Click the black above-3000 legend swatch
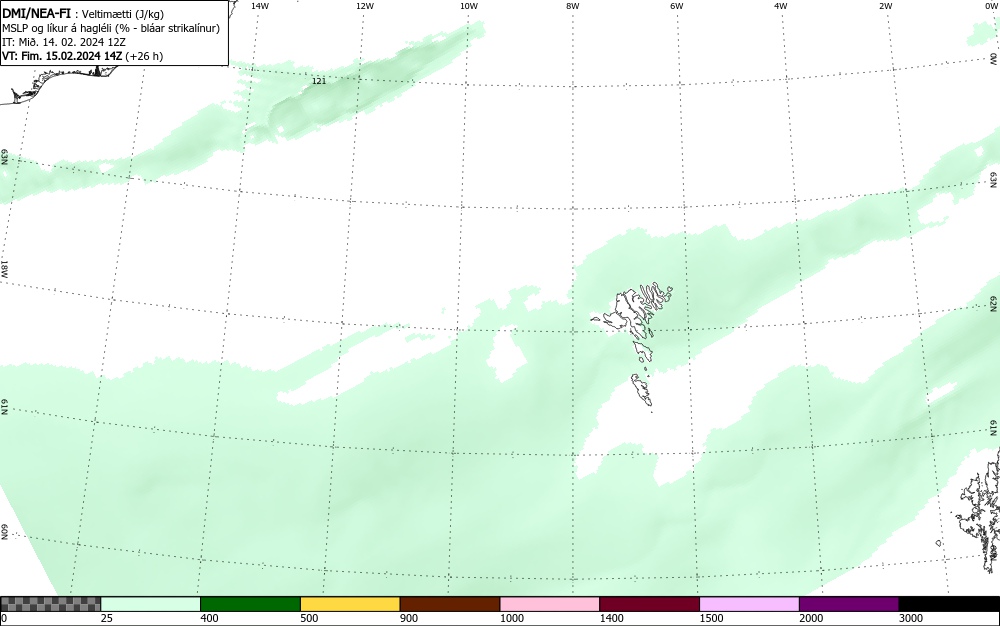The height and width of the screenshot is (626, 1000). 949,604
